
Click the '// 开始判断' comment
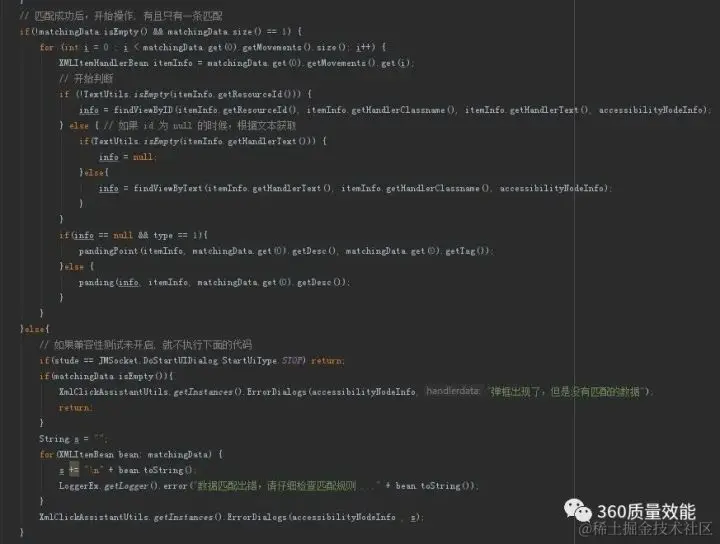pos(86,79)
